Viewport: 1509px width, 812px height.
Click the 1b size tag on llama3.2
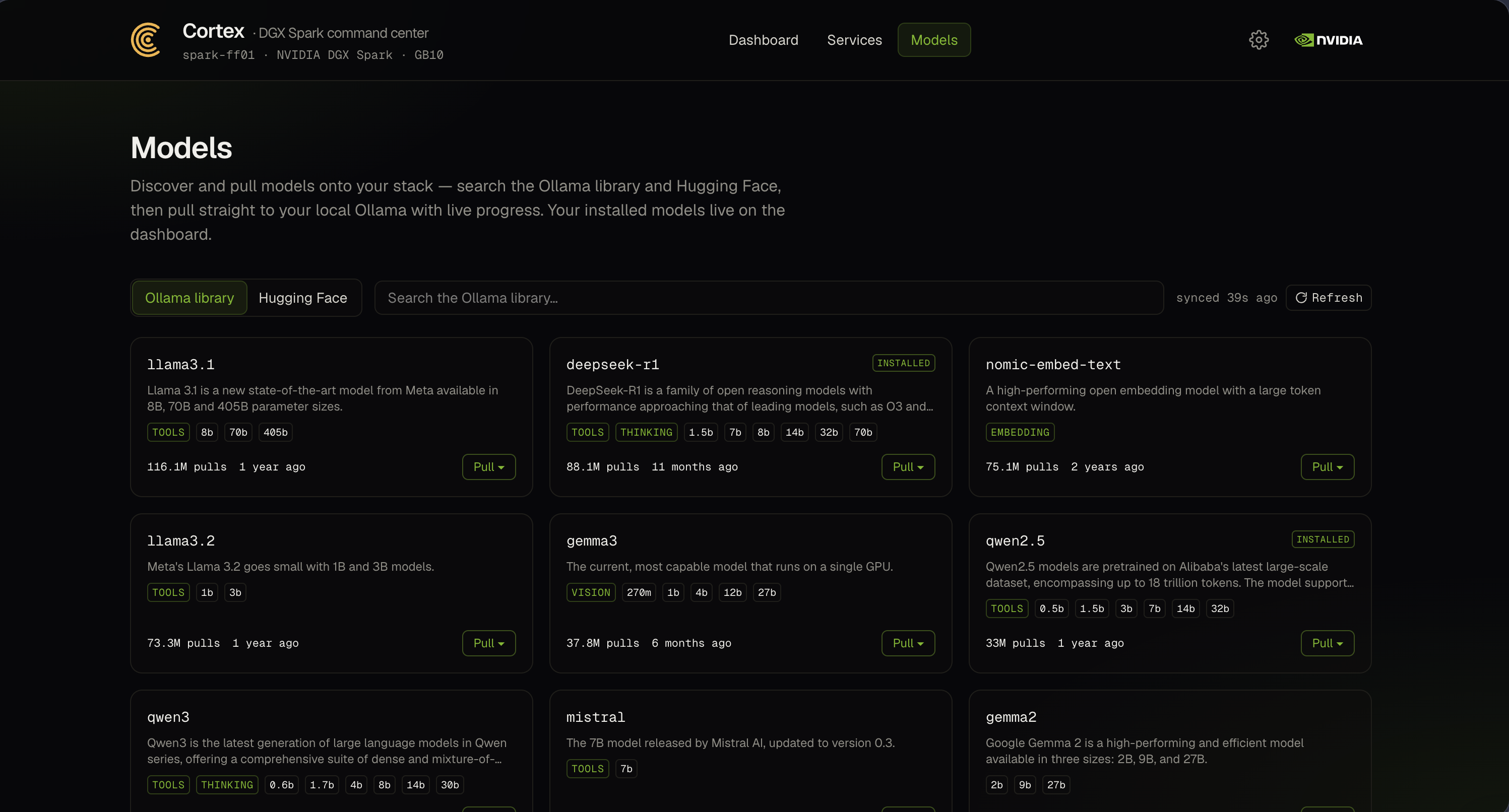click(x=207, y=592)
